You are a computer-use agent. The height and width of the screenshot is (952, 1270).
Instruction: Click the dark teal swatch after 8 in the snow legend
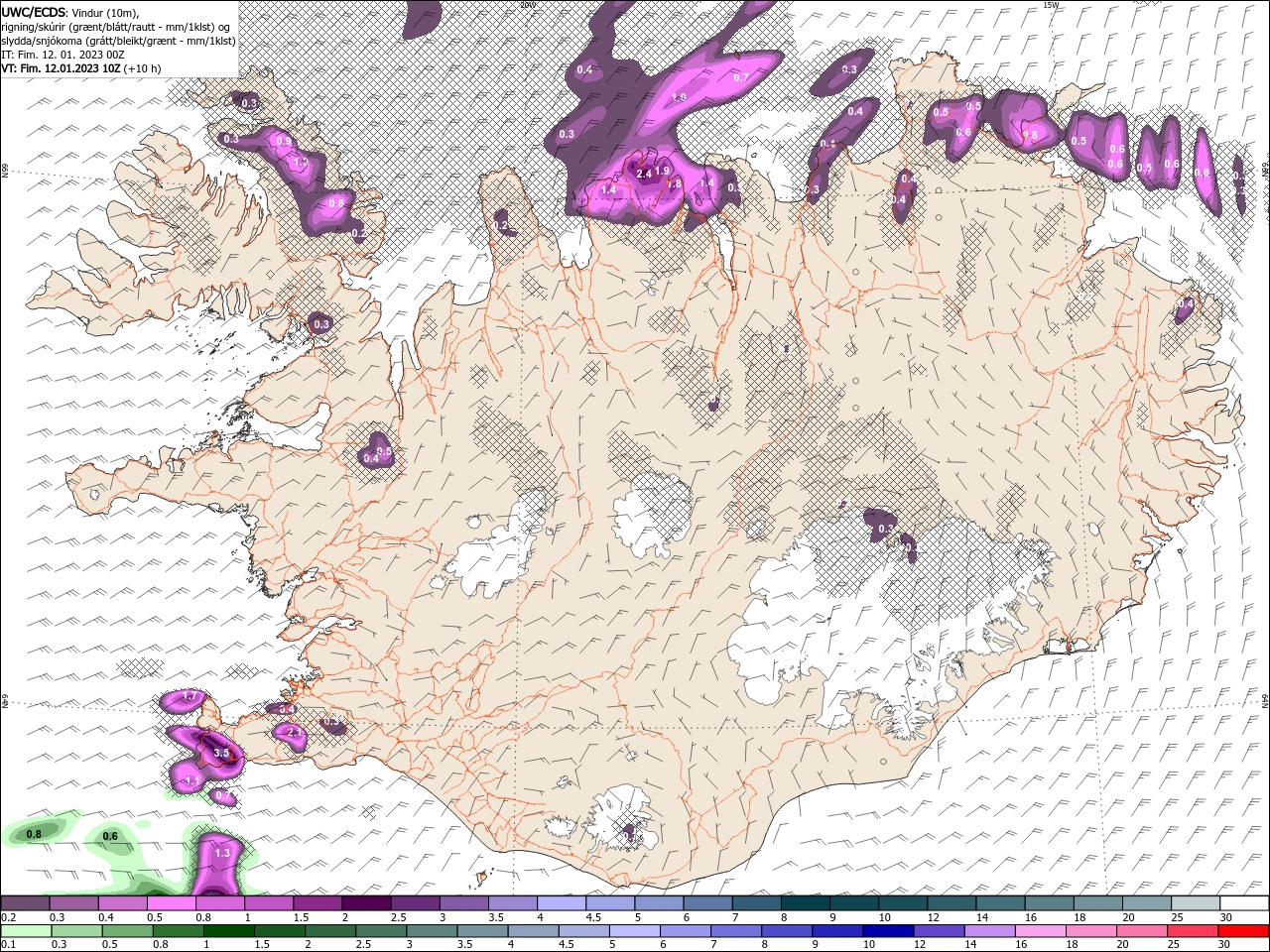(x=805, y=903)
